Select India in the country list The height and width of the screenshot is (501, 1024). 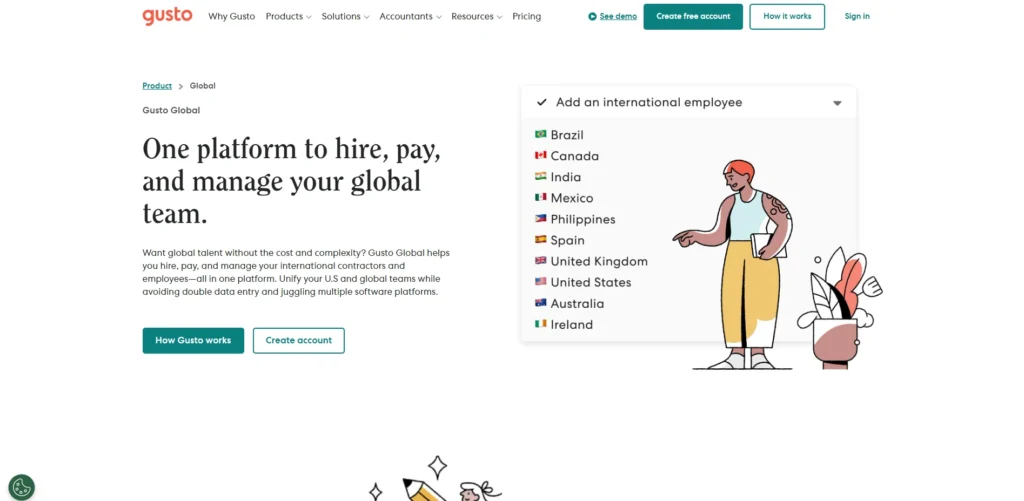(566, 176)
